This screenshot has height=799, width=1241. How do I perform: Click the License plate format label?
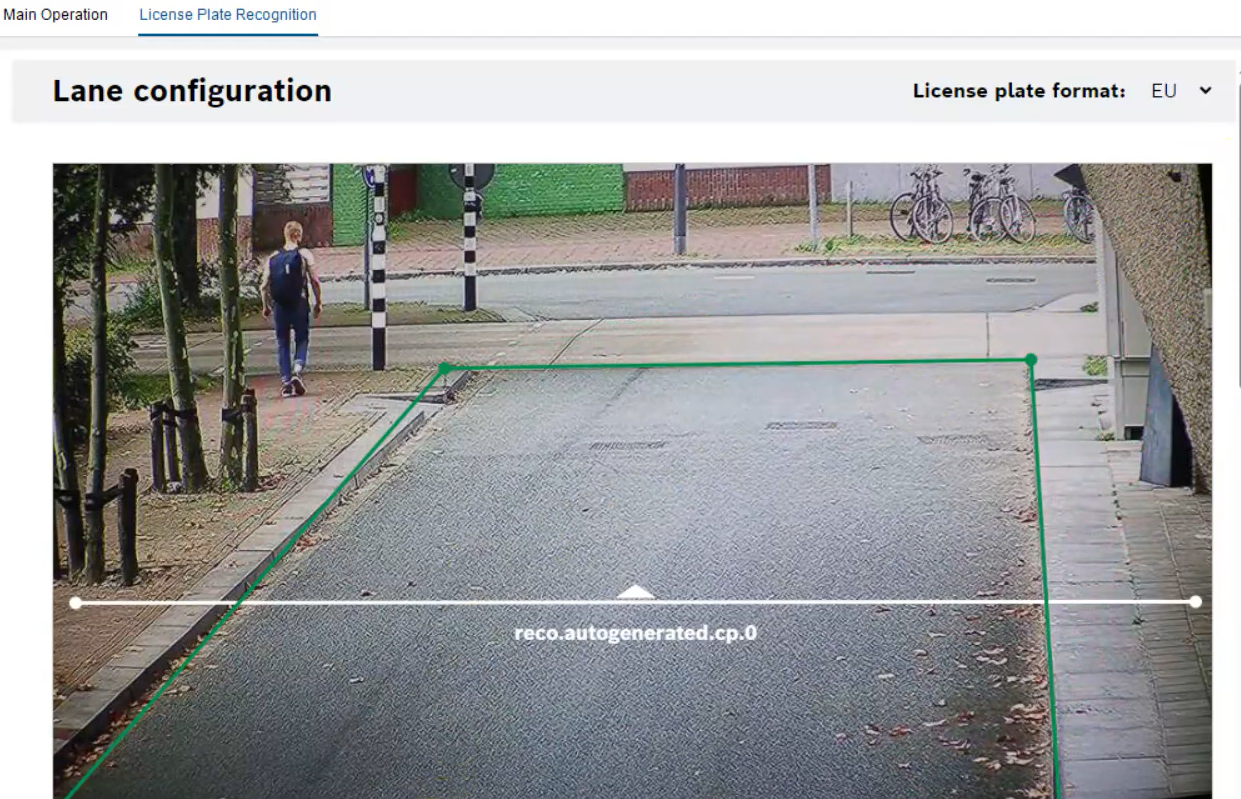(1020, 91)
